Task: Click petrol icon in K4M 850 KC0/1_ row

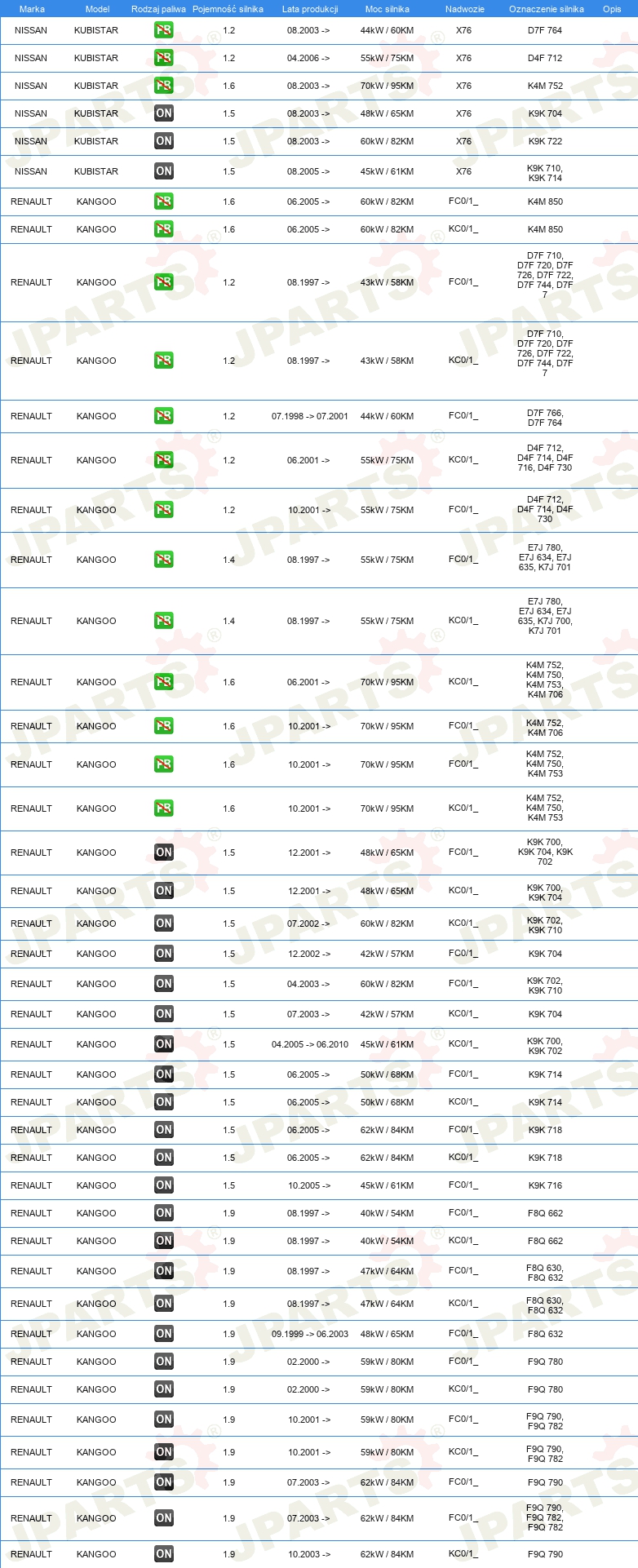Action: [x=164, y=229]
